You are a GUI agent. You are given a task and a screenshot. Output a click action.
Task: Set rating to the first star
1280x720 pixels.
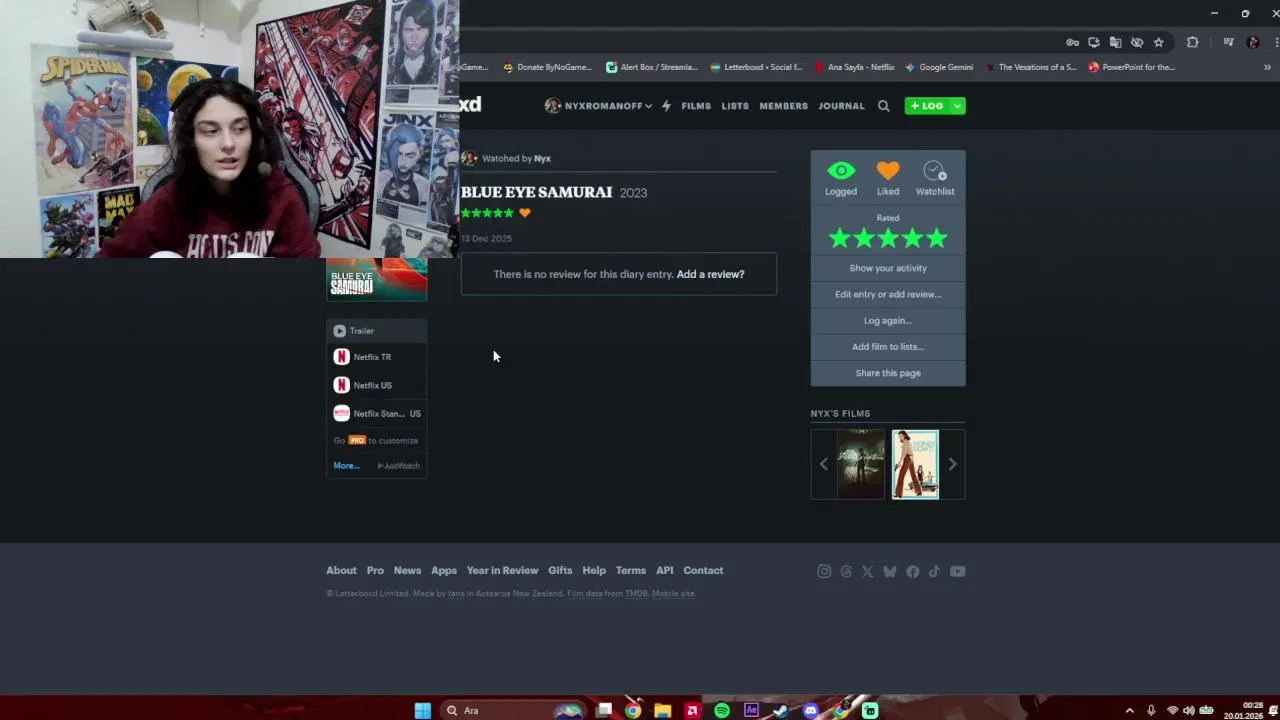(x=839, y=238)
